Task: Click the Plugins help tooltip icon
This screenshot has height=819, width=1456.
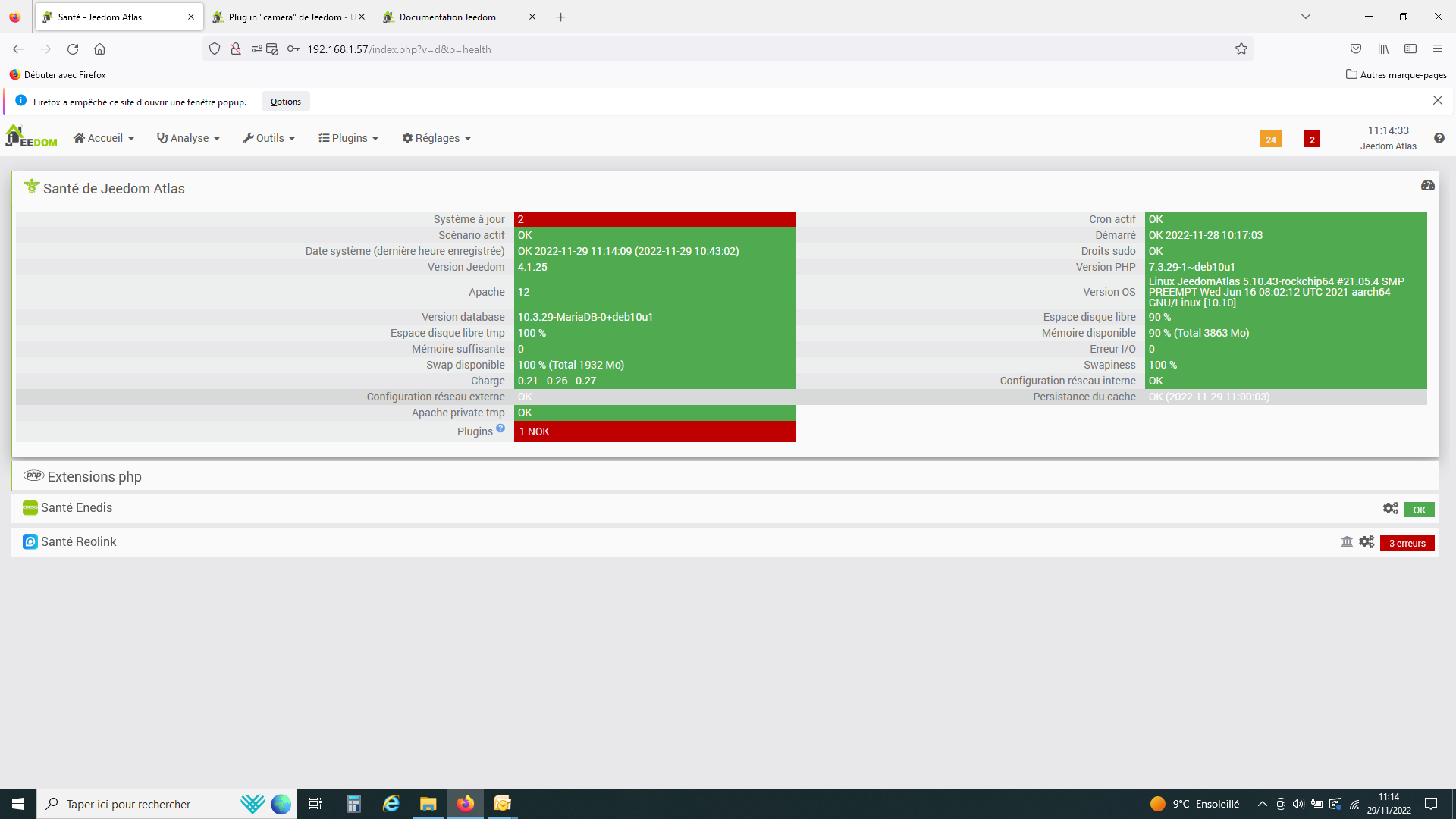Action: coord(500,428)
